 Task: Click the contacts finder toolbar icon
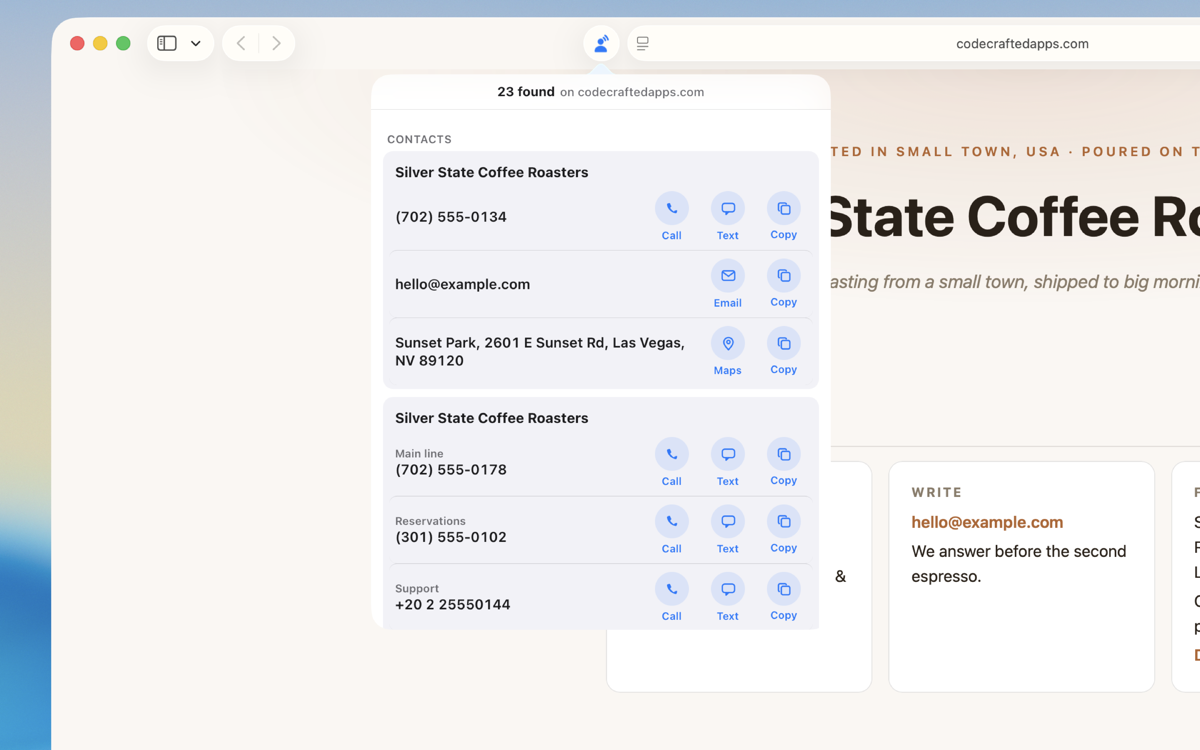[x=601, y=44]
